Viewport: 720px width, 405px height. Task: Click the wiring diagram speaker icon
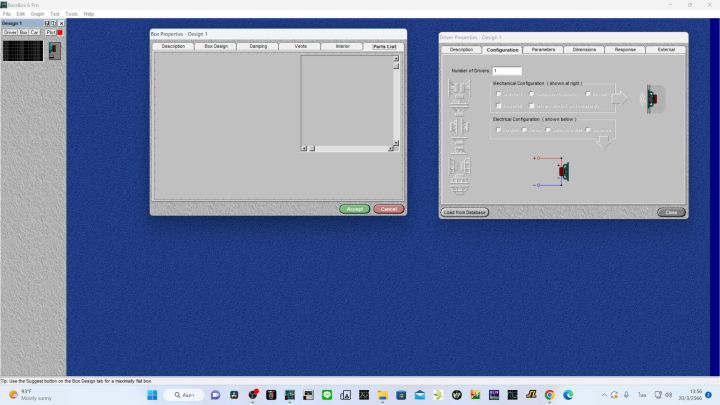[564, 171]
